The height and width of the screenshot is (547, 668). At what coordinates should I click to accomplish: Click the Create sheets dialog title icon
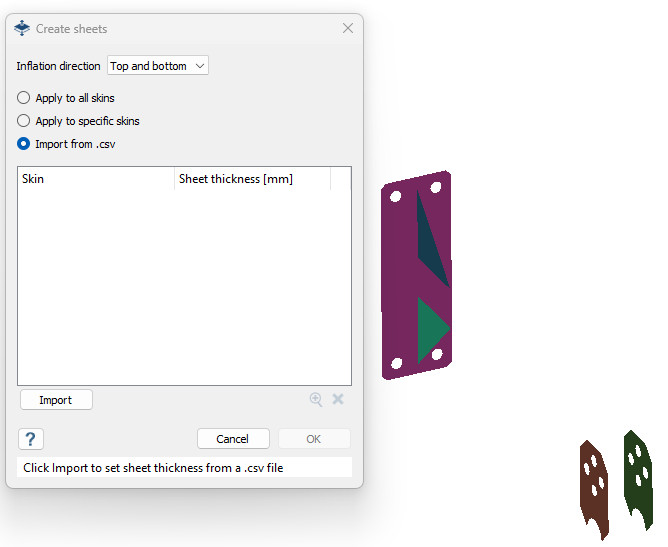click(22, 28)
